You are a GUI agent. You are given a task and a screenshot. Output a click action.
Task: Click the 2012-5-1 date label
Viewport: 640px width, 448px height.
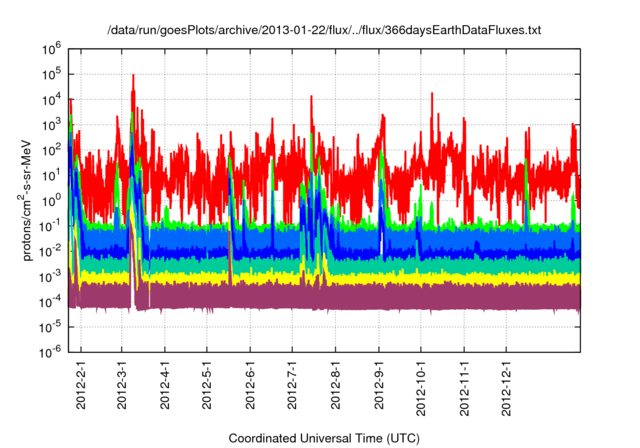207,384
